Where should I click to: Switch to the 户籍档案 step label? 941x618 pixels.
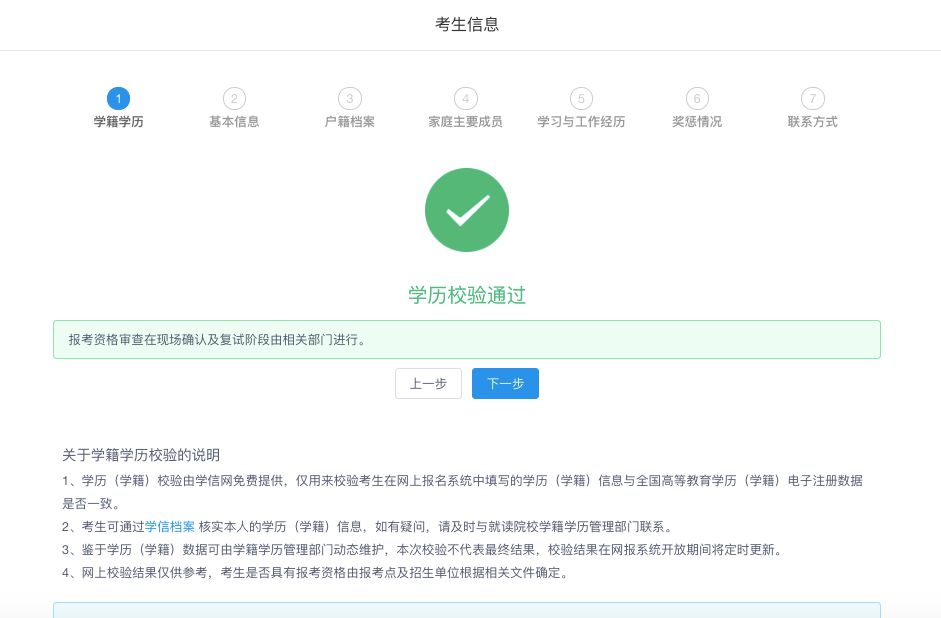(x=349, y=122)
